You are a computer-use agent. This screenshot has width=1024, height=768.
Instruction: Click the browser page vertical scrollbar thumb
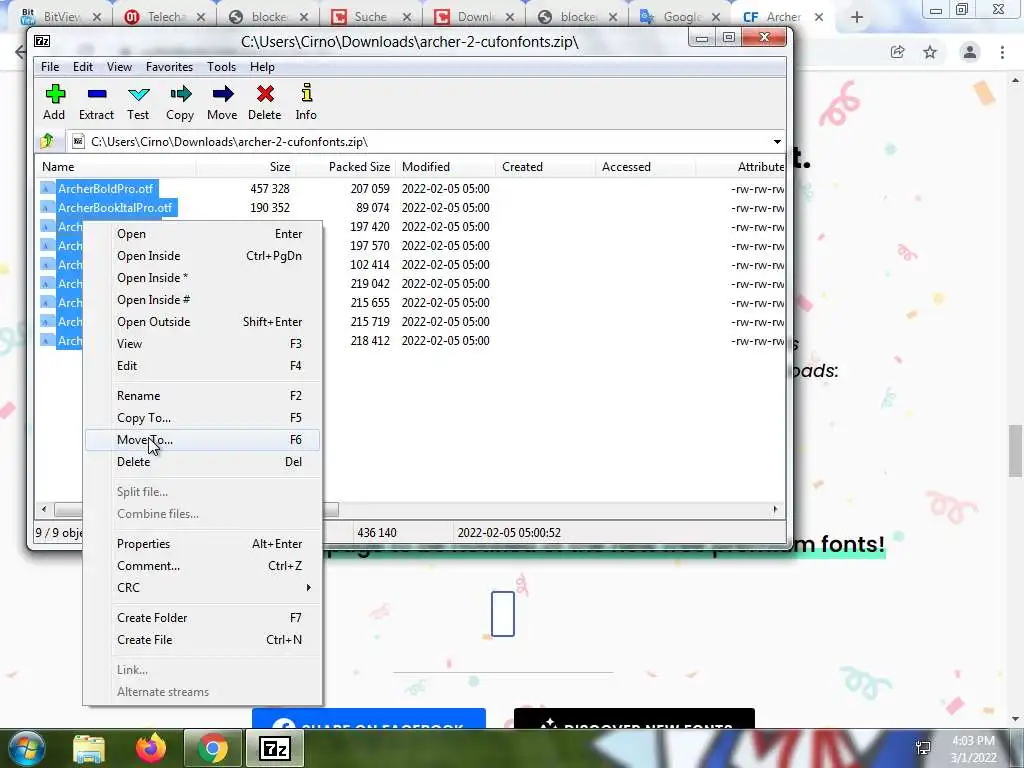coord(1015,451)
